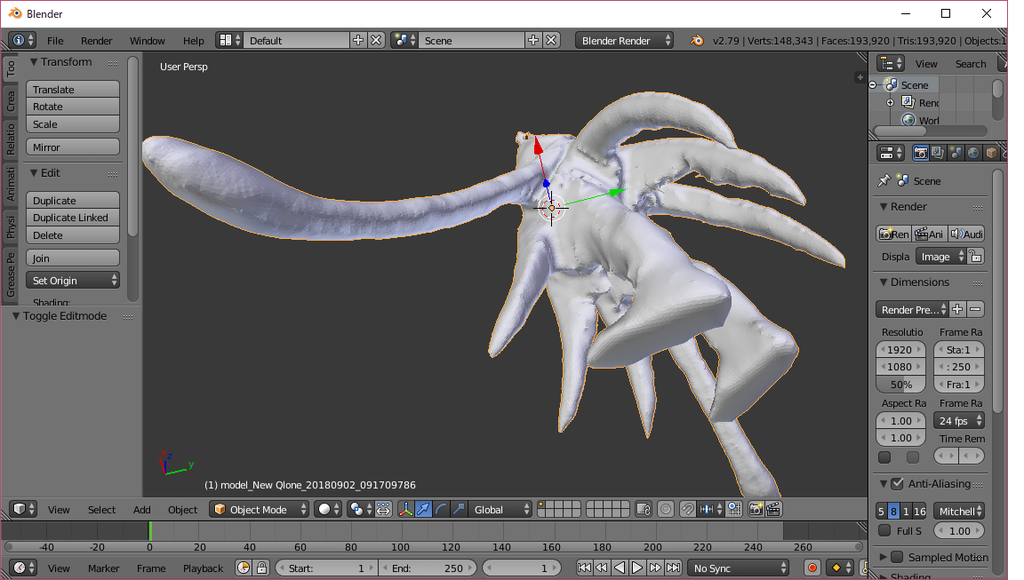Open the 3D View editor type selector
Image resolution: width=1024 pixels, height=580 pixels.
pos(24,509)
